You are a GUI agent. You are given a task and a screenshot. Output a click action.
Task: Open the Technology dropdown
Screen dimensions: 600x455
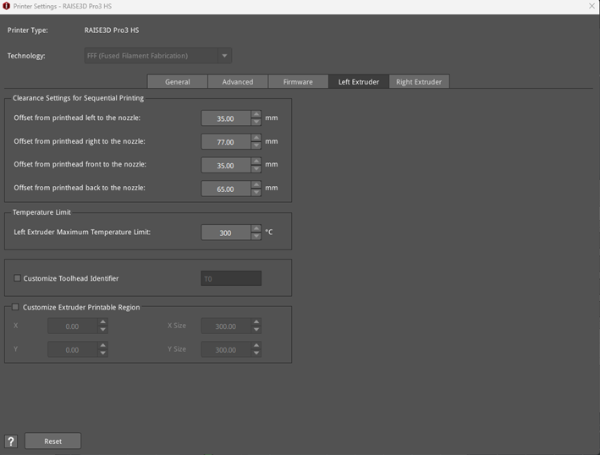click(x=140, y=55)
